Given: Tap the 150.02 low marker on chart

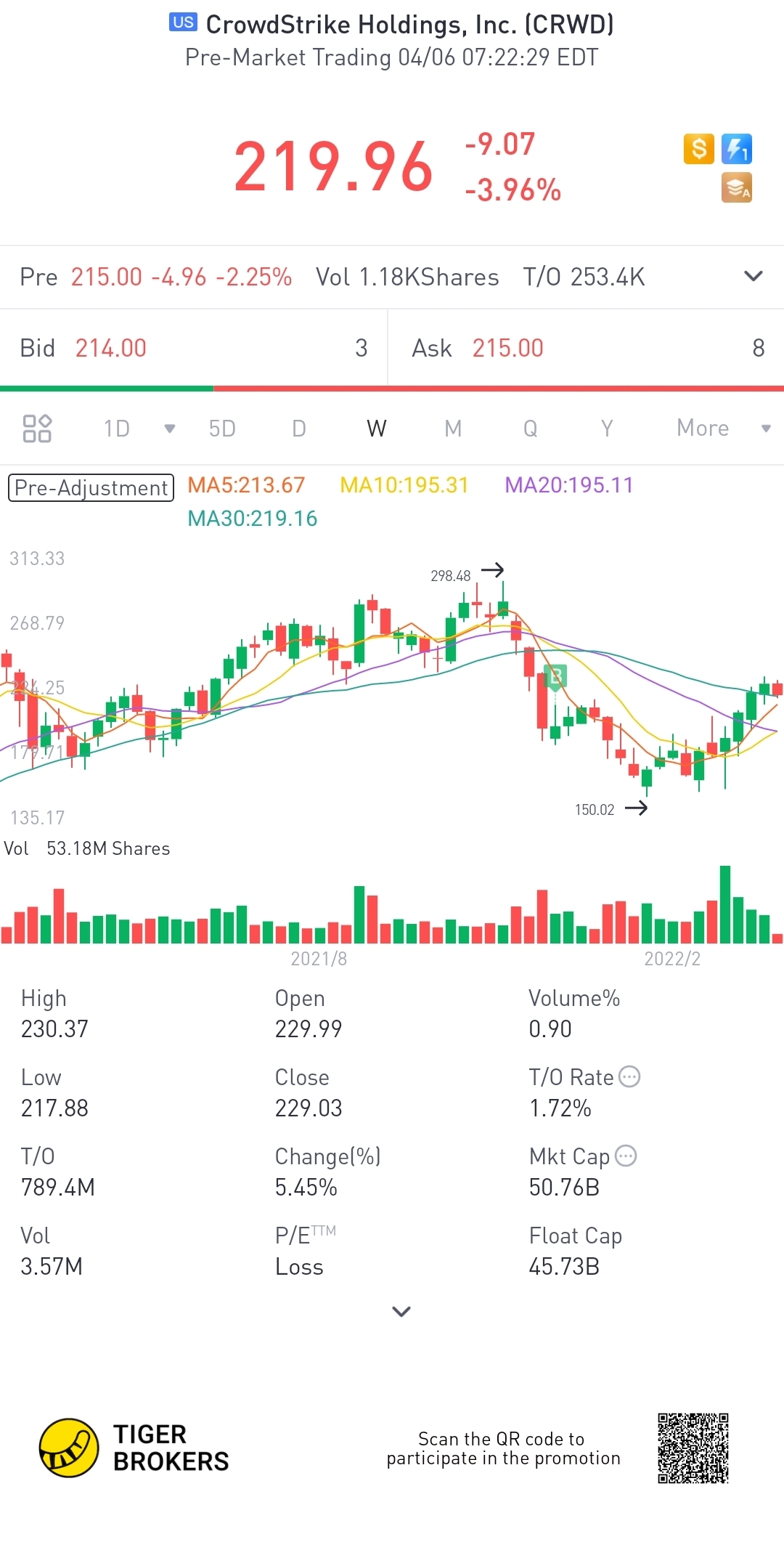Looking at the screenshot, I should click(x=611, y=808).
